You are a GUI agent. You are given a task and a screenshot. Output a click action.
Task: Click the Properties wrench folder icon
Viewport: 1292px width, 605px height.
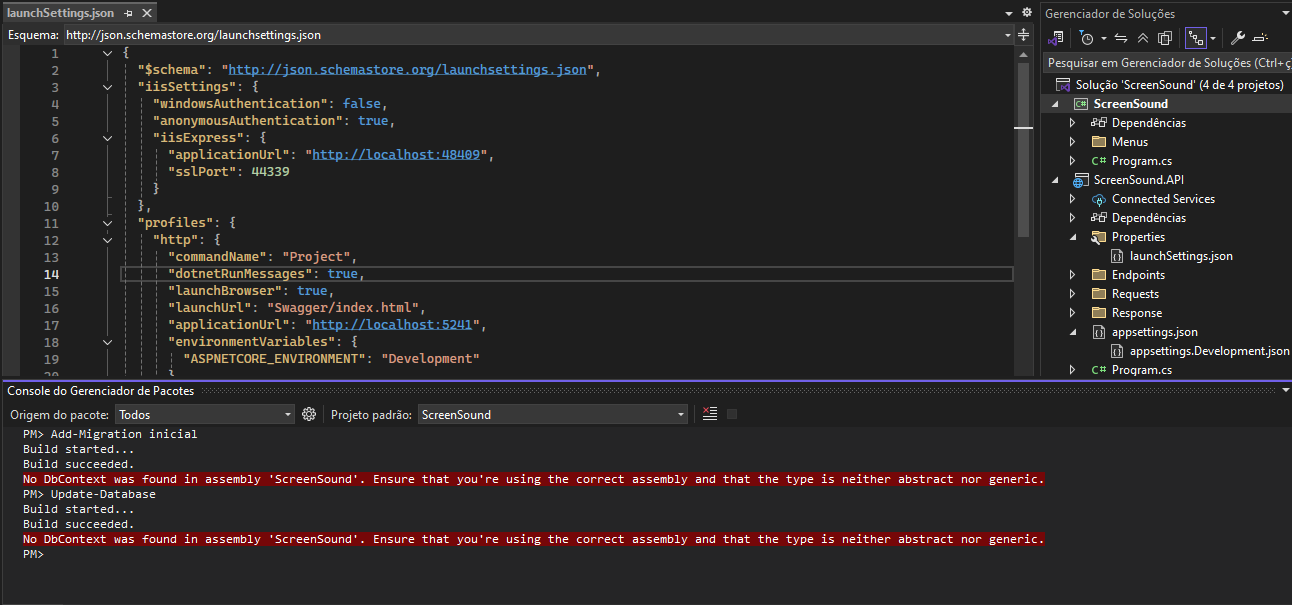[x=1099, y=237]
